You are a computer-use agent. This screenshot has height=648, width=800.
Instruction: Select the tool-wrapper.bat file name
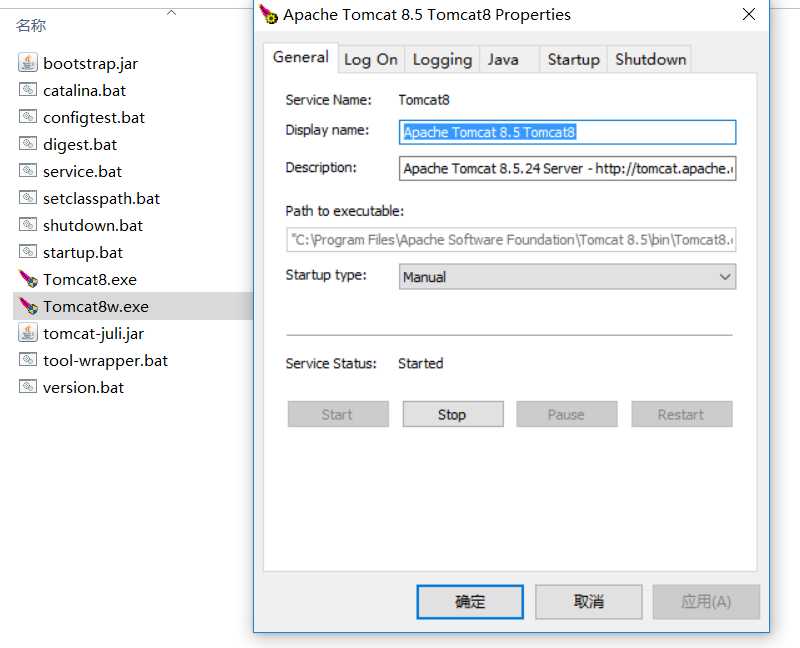pos(105,361)
